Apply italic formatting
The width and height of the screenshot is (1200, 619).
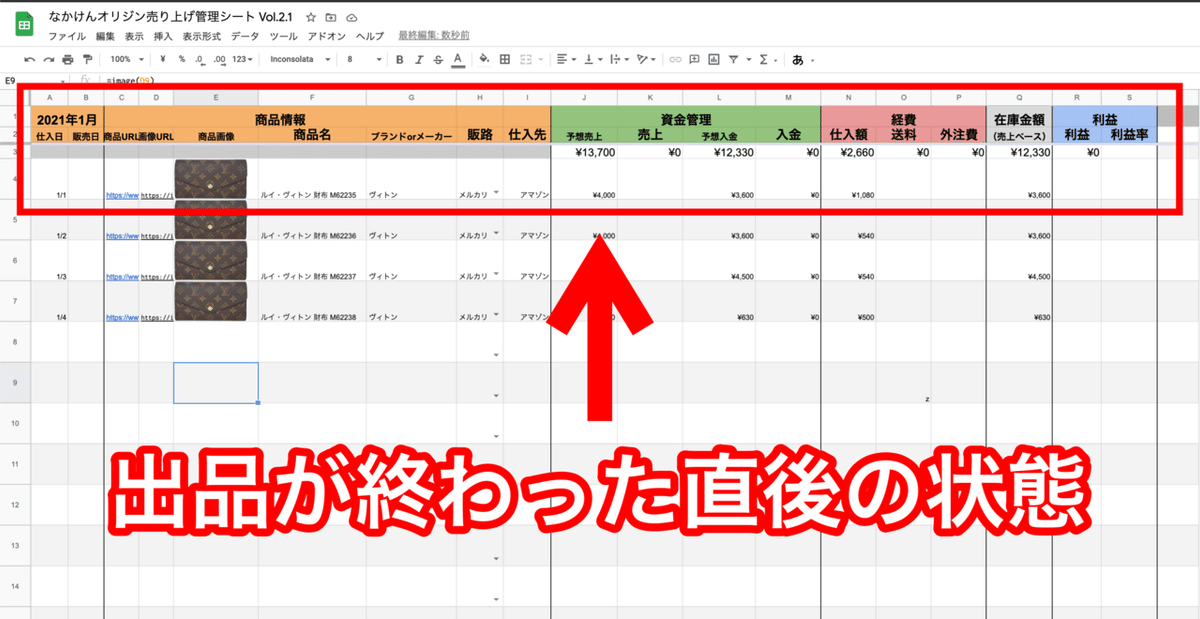tap(419, 60)
